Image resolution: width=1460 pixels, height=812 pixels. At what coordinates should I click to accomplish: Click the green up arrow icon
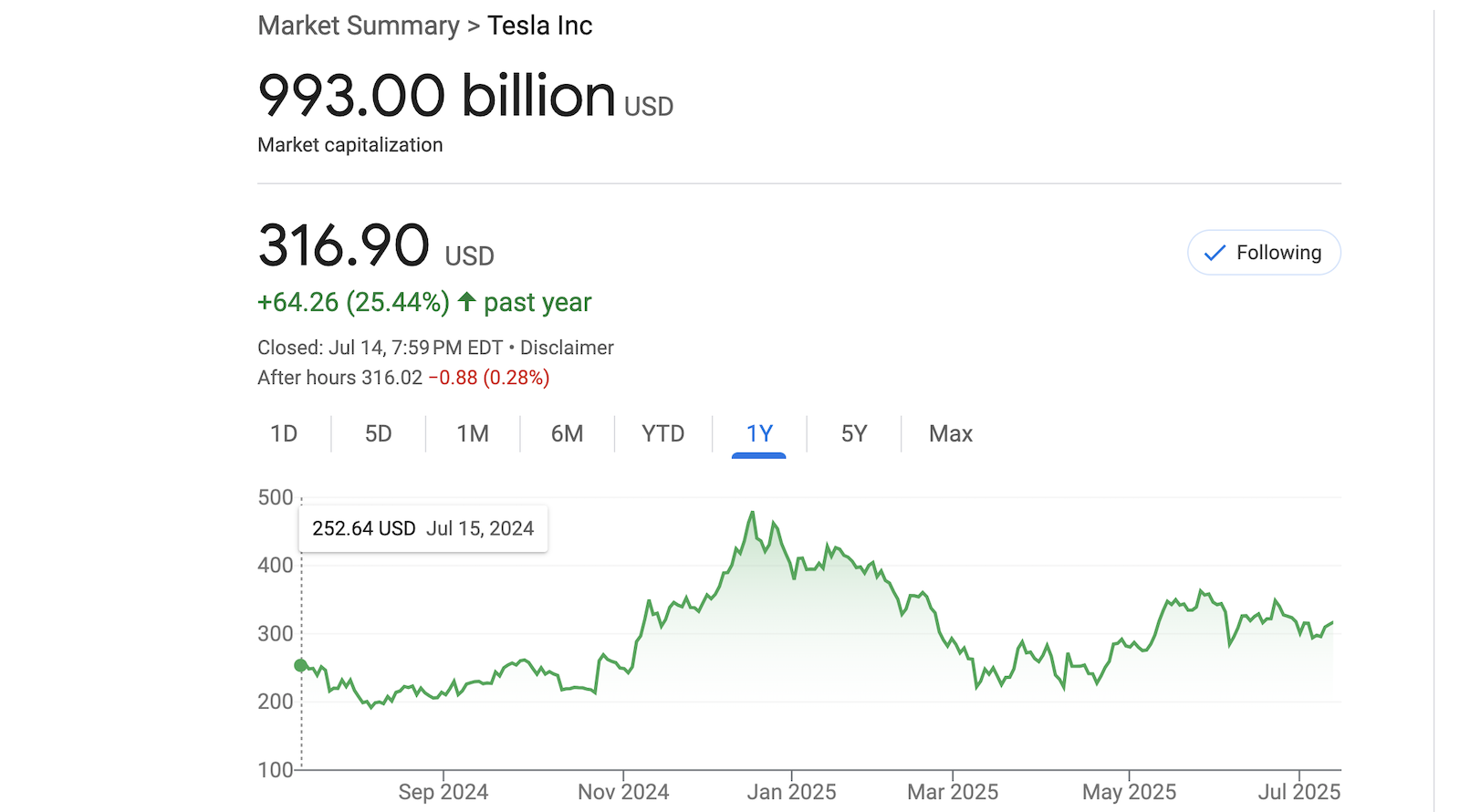[x=466, y=301]
